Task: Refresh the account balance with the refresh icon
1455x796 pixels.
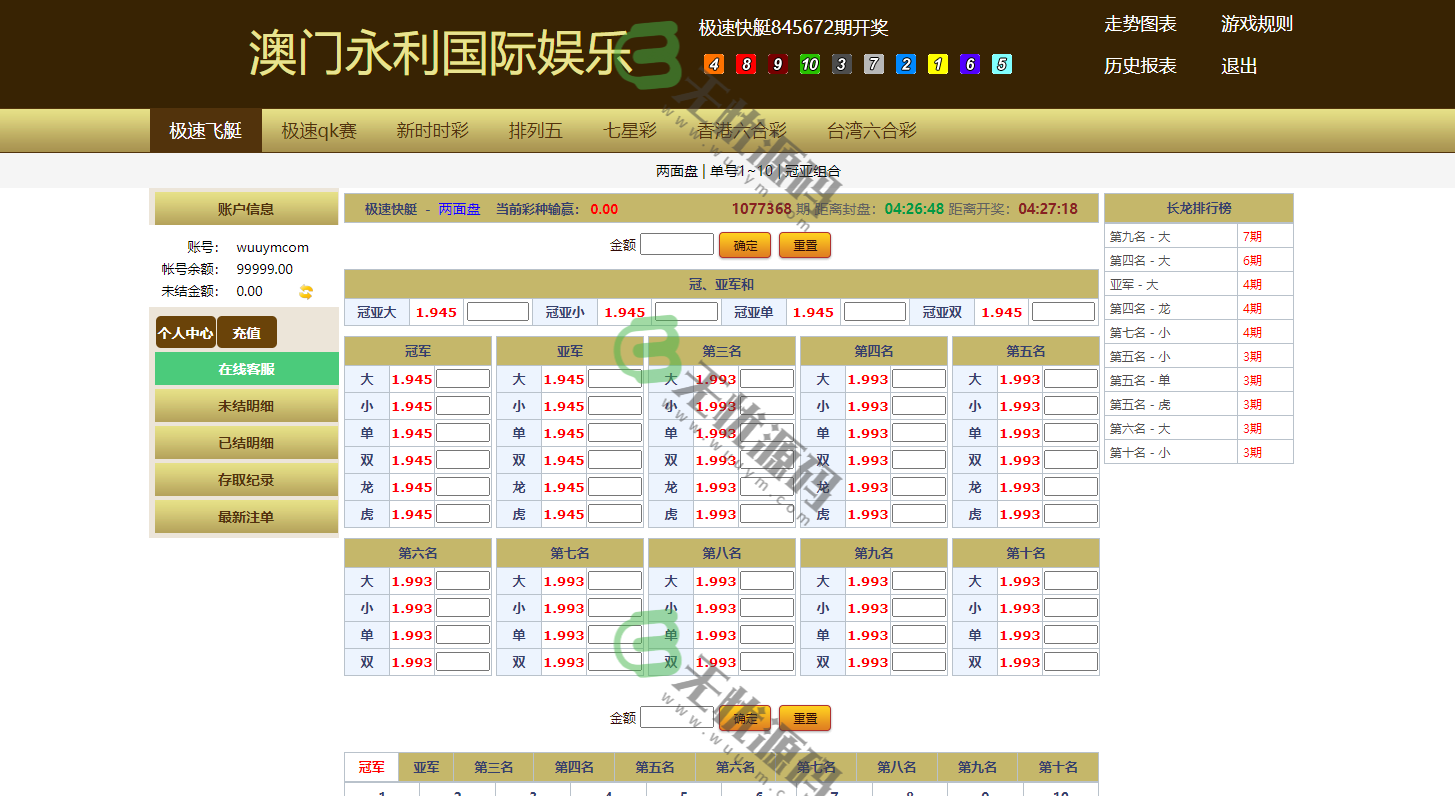Action: pos(306,291)
